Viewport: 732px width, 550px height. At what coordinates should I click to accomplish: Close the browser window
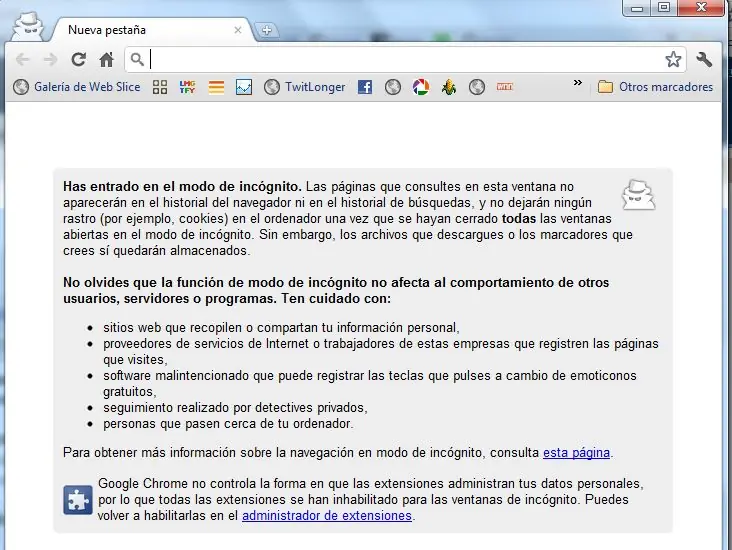point(701,8)
